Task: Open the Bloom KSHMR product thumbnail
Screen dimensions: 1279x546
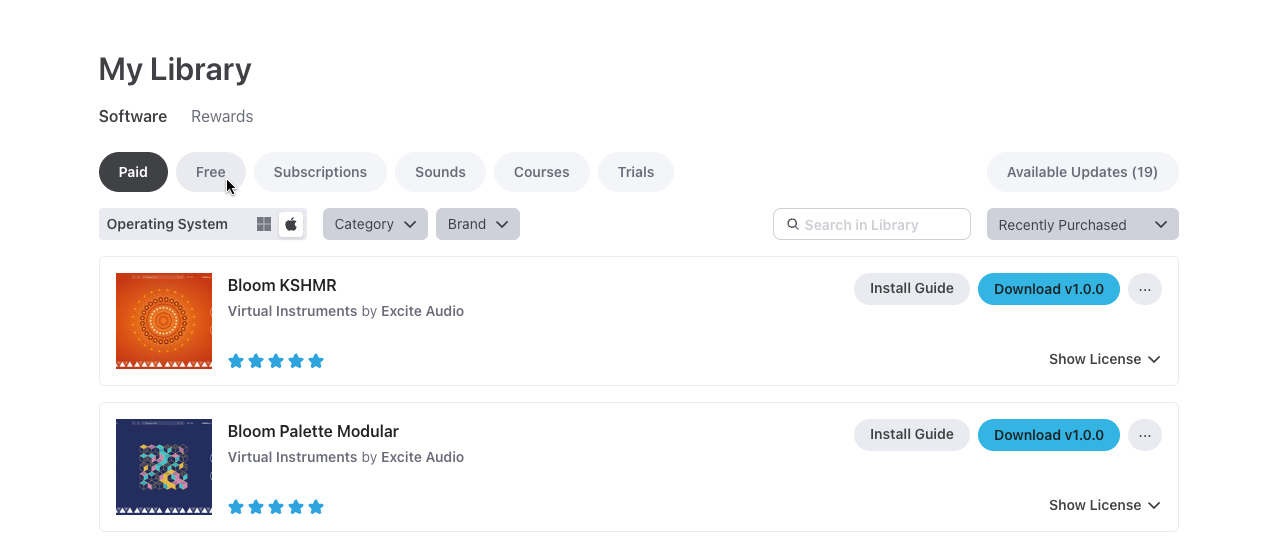Action: pyautogui.click(x=164, y=321)
